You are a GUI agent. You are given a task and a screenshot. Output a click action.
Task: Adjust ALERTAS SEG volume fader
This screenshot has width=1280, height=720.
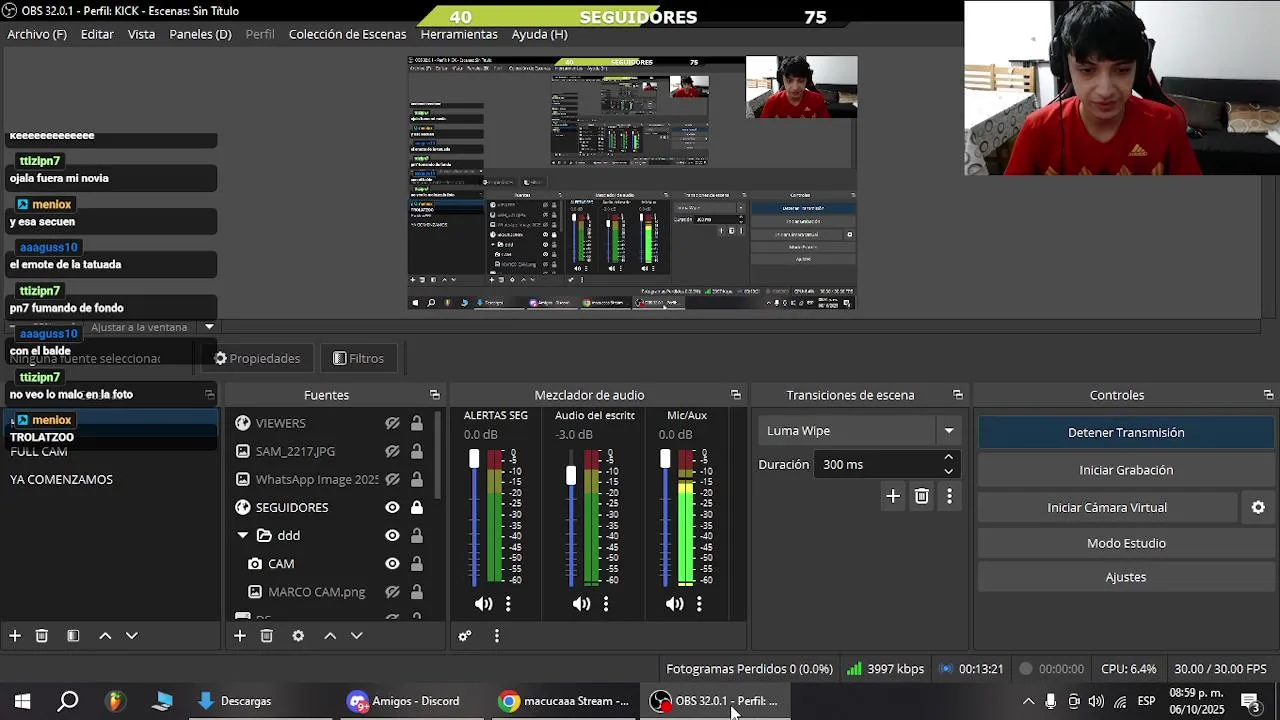click(474, 459)
